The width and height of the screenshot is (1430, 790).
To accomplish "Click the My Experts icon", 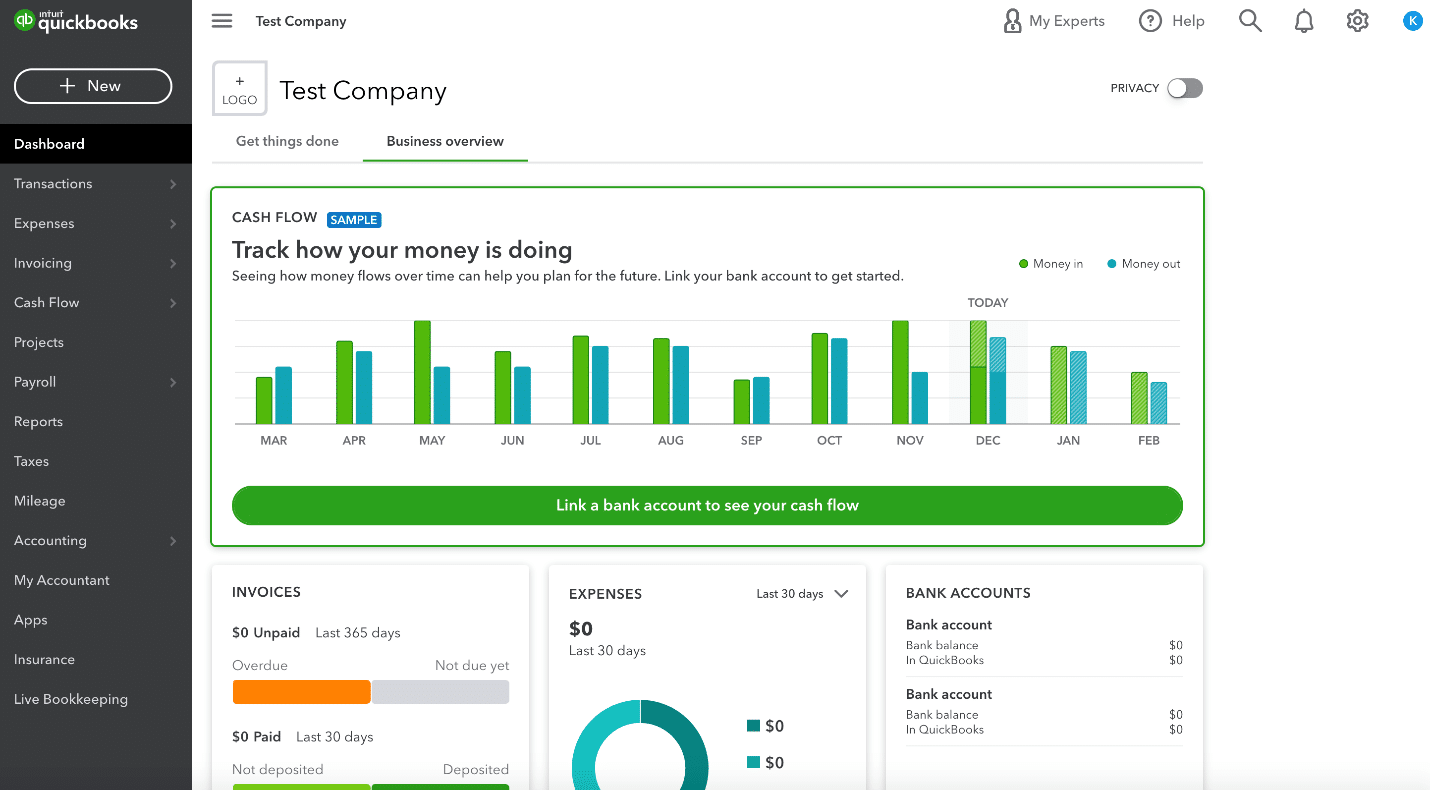I will (x=1013, y=20).
